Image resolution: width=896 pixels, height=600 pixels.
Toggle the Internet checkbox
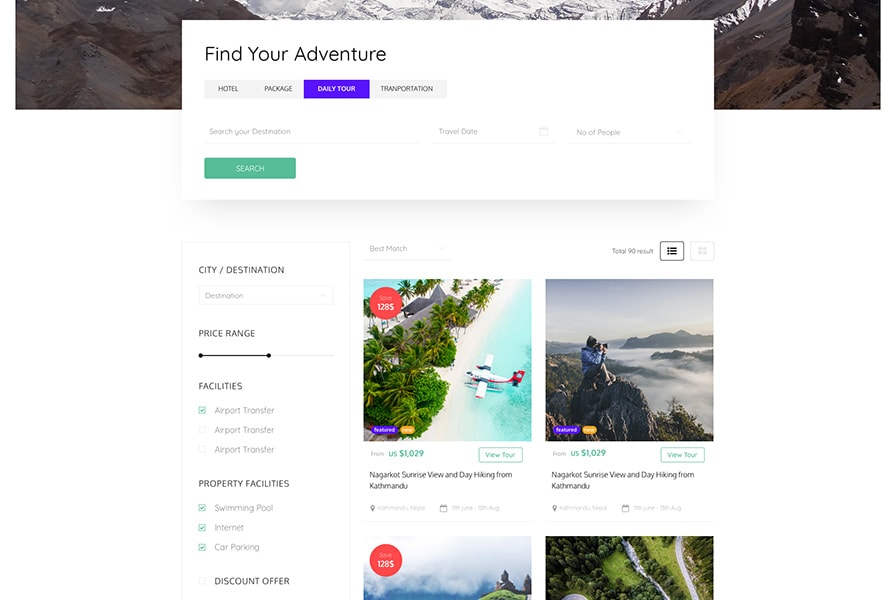pos(202,527)
